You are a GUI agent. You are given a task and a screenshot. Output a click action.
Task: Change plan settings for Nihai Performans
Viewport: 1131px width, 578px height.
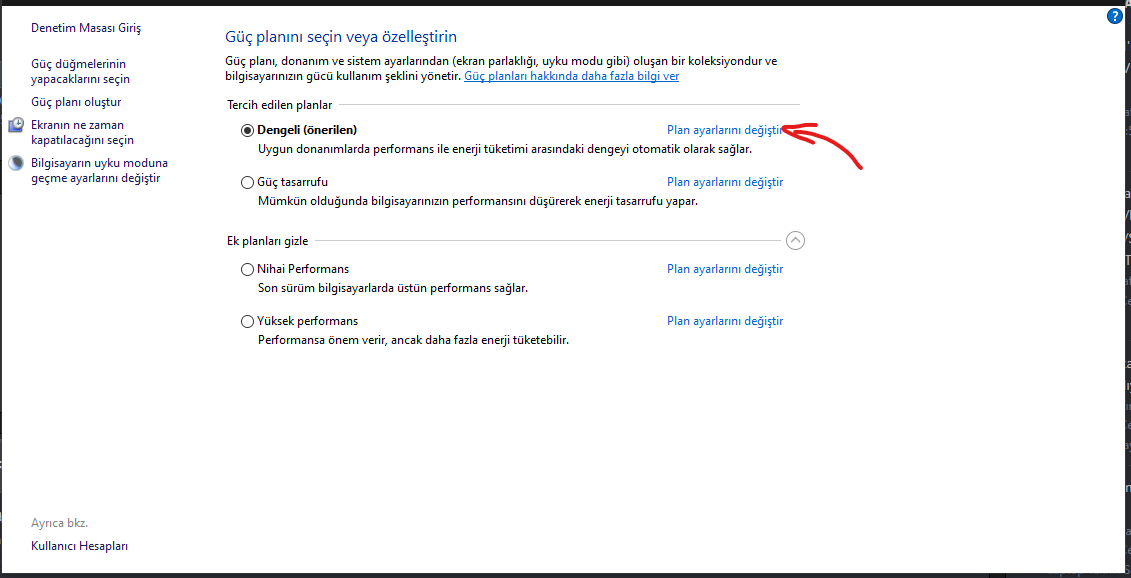724,269
